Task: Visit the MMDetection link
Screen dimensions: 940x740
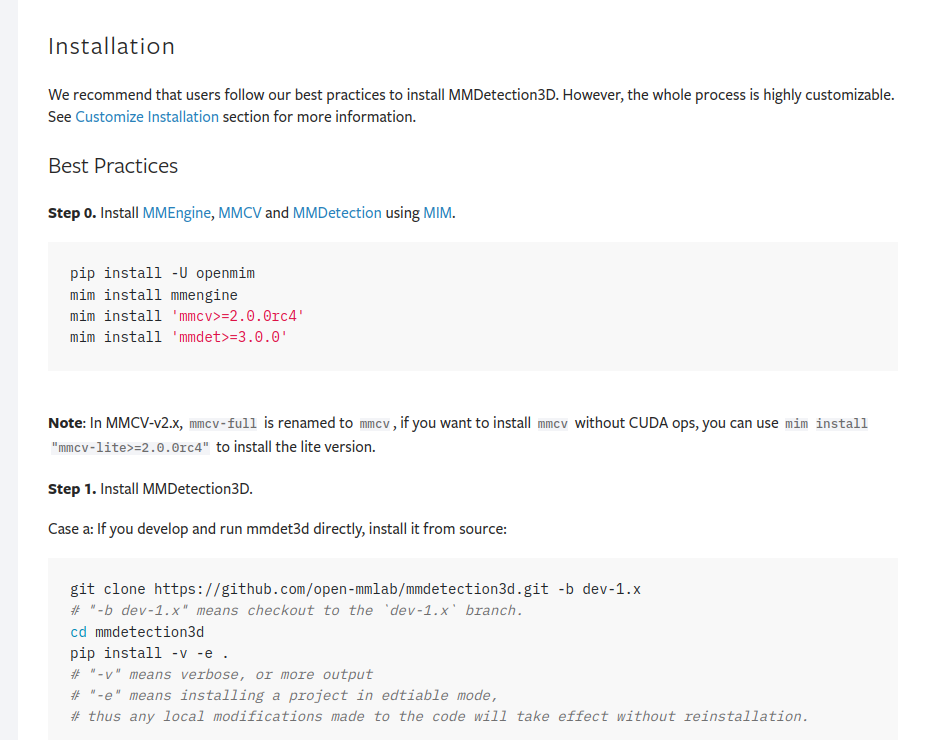Action: 337,213
